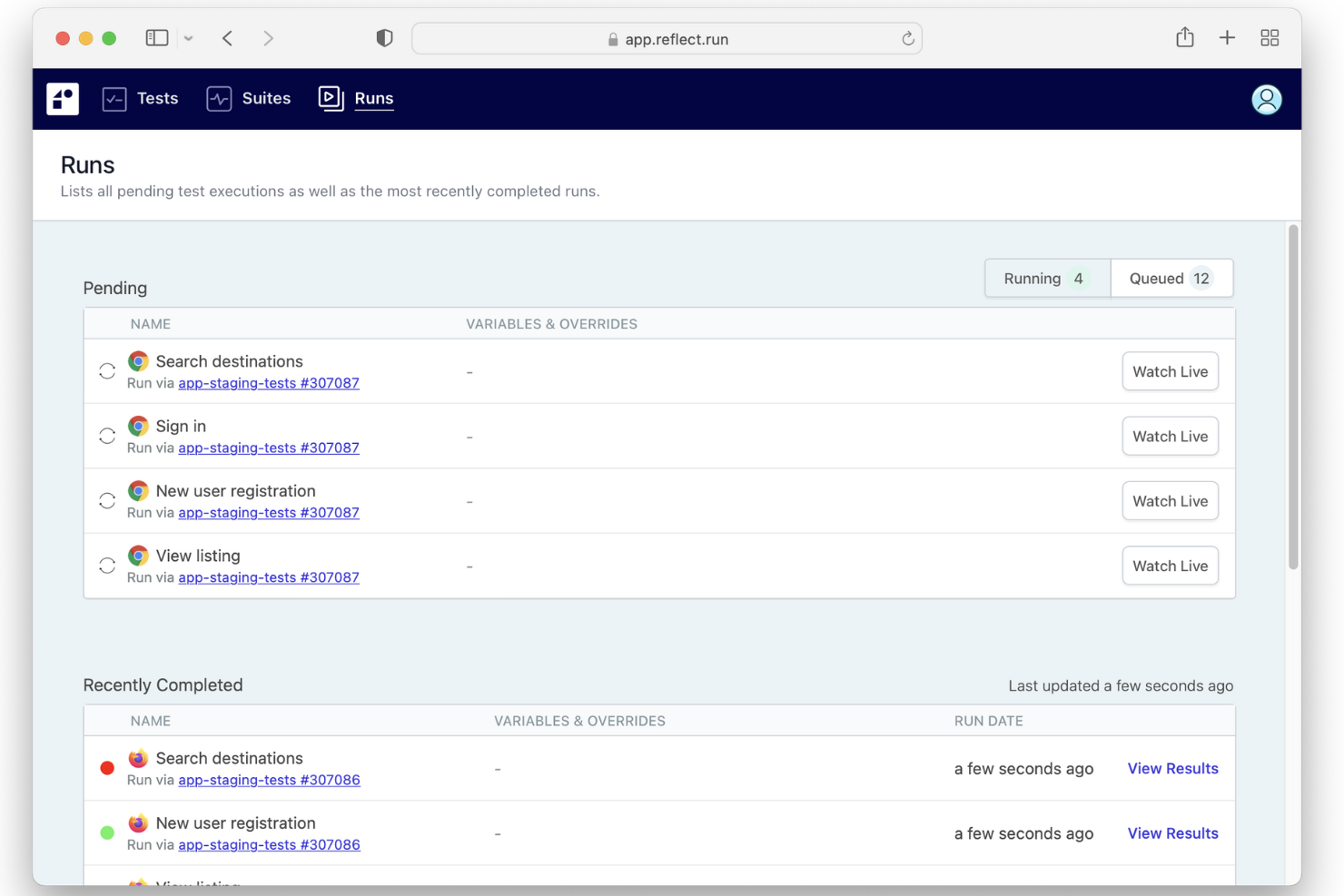Open the sidebar options chevron dropdown
The image size is (1344, 896).
click(188, 38)
